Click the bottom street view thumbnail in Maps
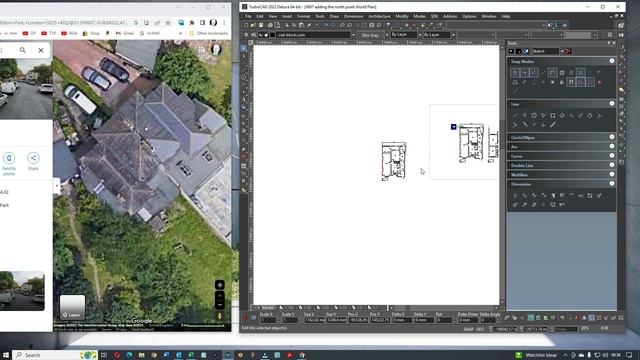The image size is (640, 360). pos(22,291)
